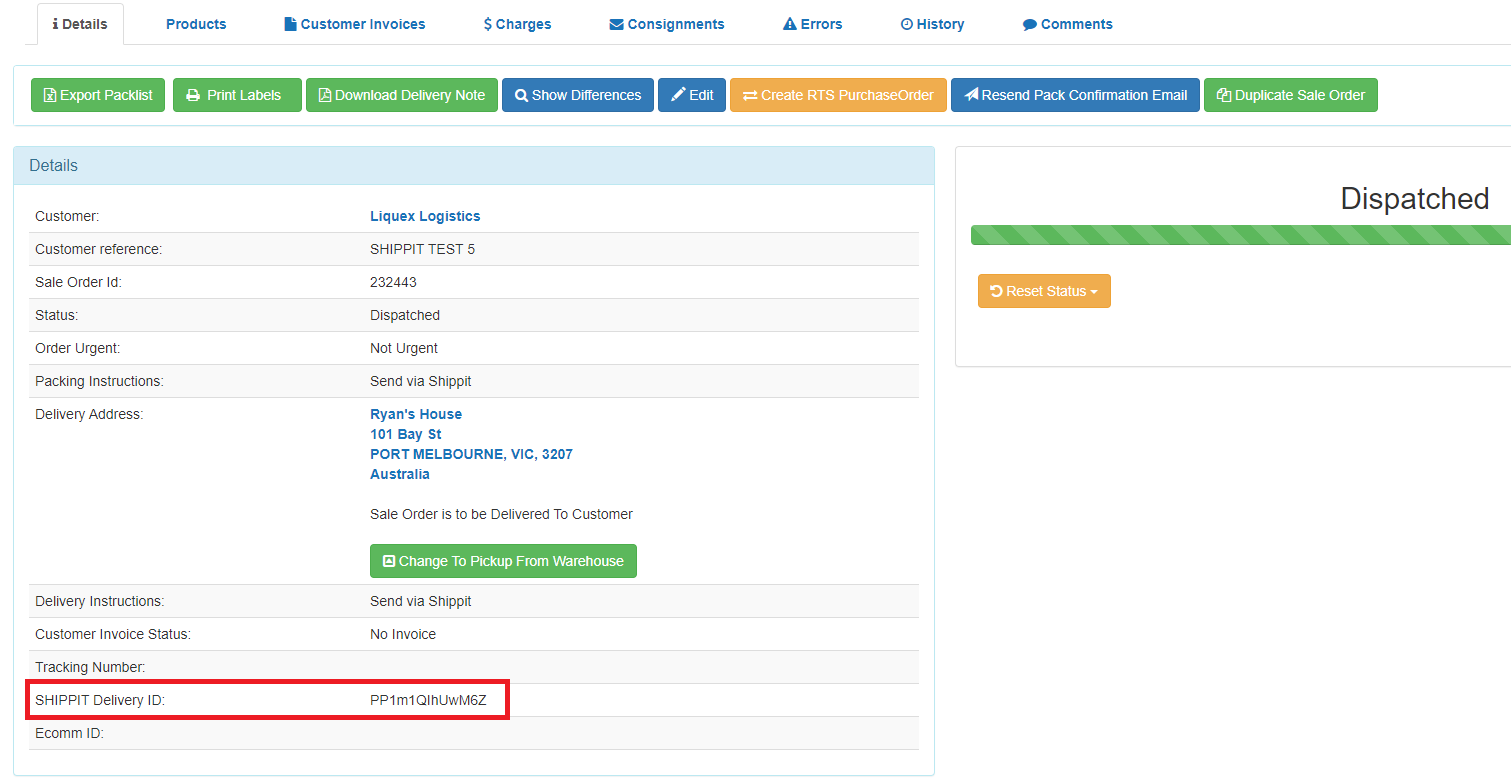
Task: Open the Details tab
Action: tap(80, 24)
